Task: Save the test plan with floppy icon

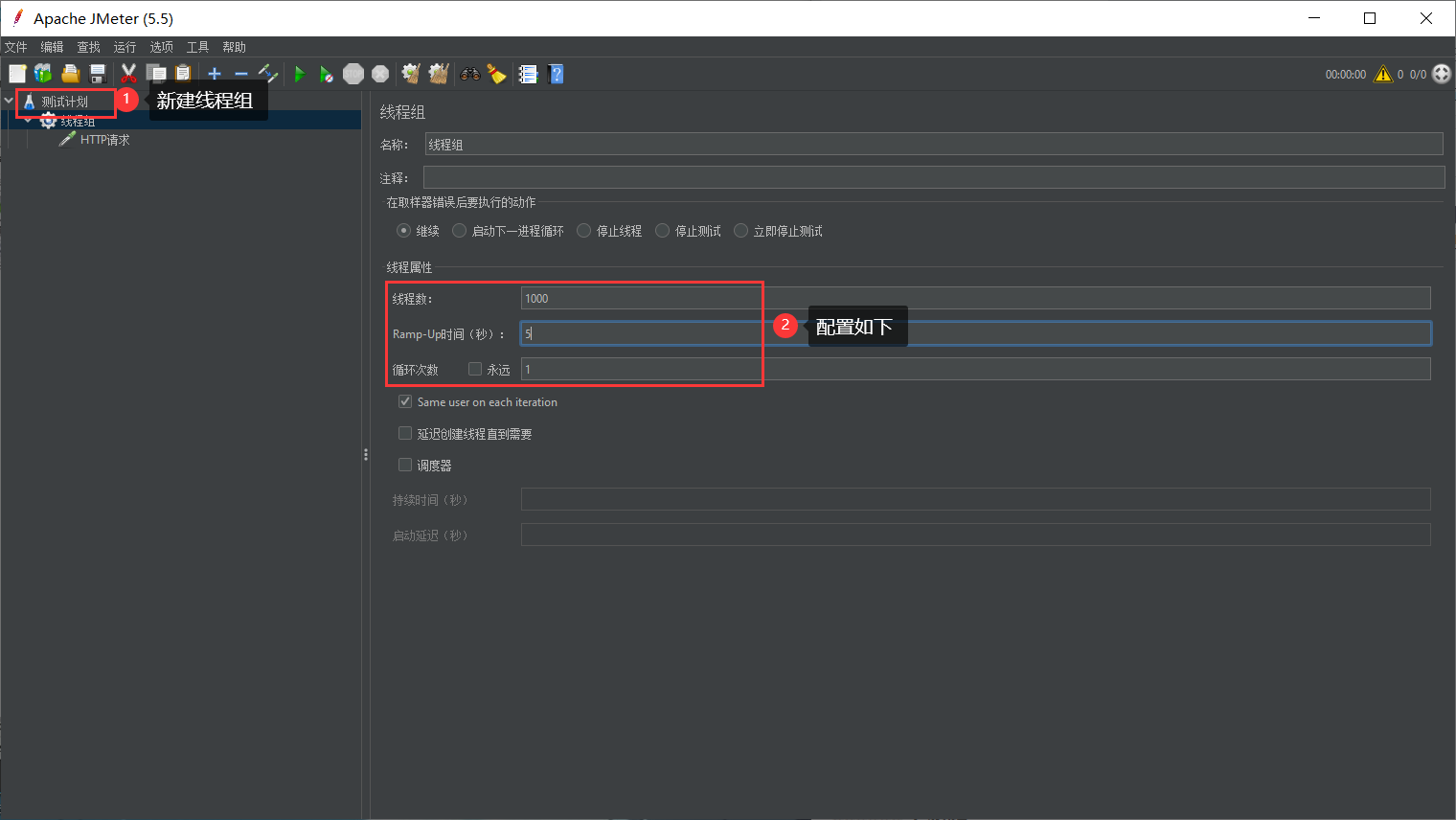Action: [97, 74]
